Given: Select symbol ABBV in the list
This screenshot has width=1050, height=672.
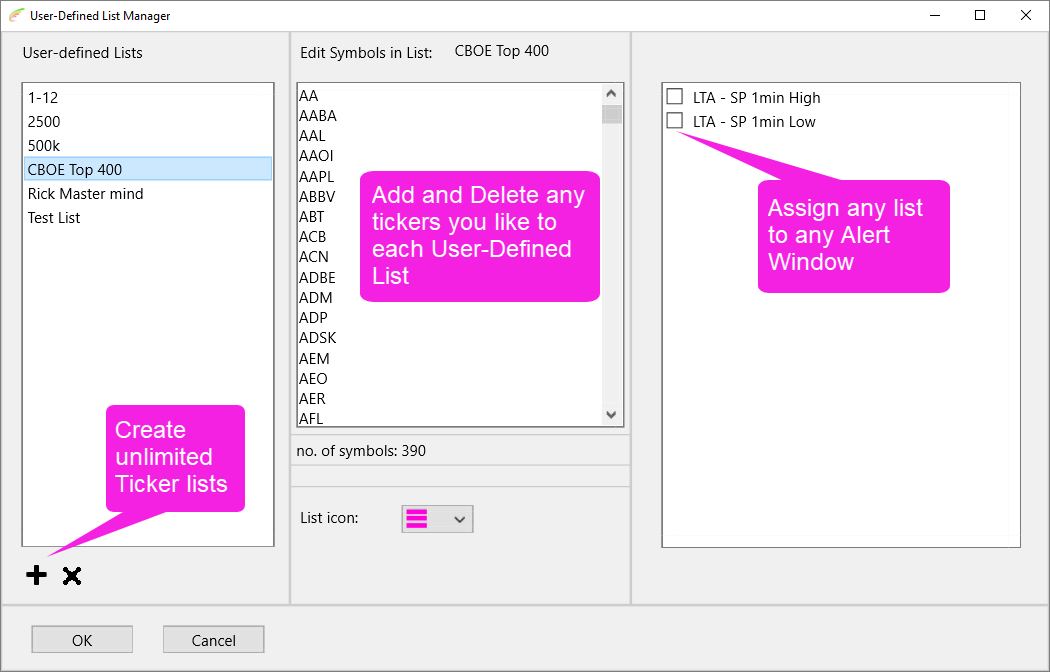Looking at the screenshot, I should [450, 197].
